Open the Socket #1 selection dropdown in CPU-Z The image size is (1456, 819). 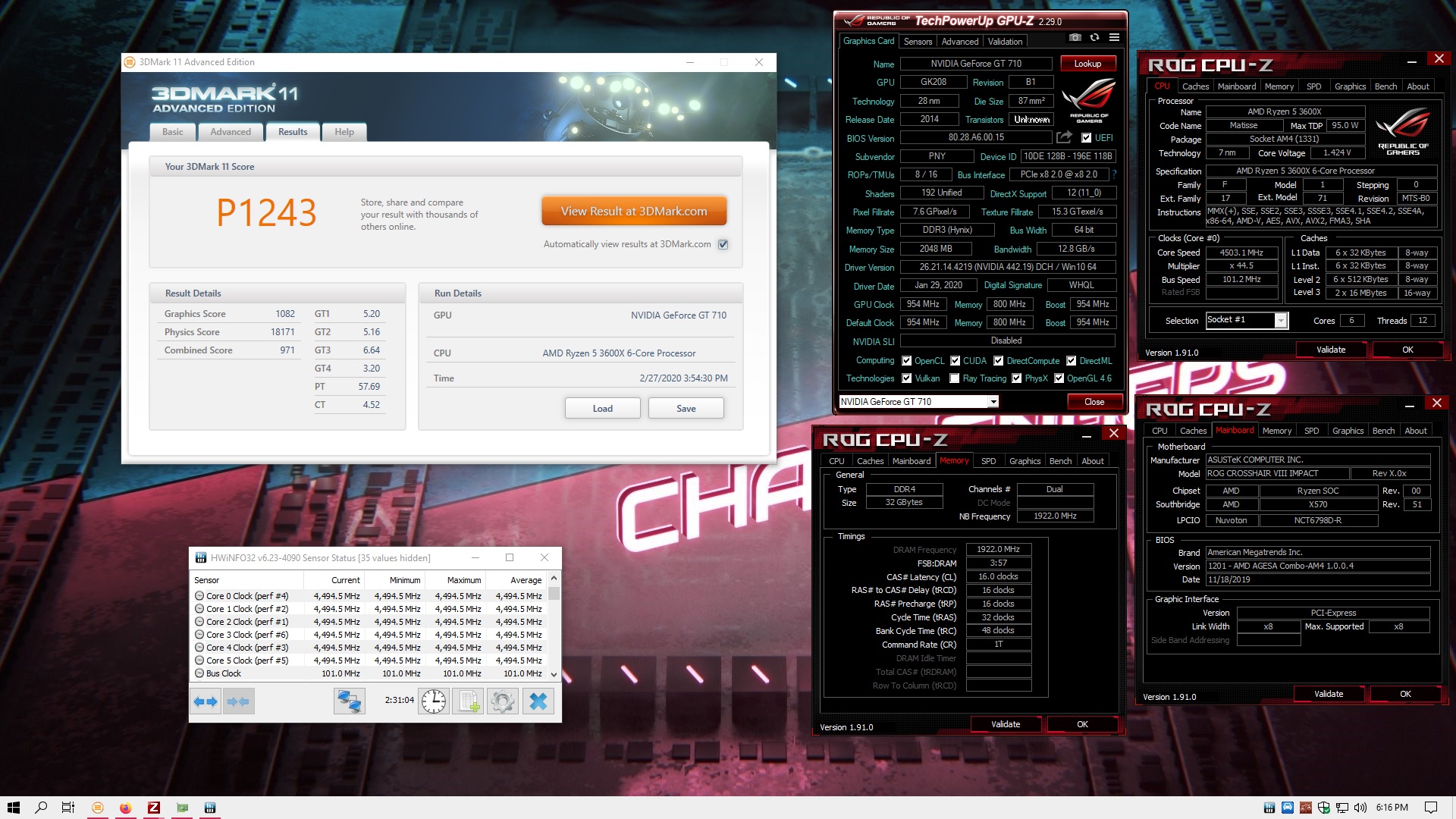1281,321
